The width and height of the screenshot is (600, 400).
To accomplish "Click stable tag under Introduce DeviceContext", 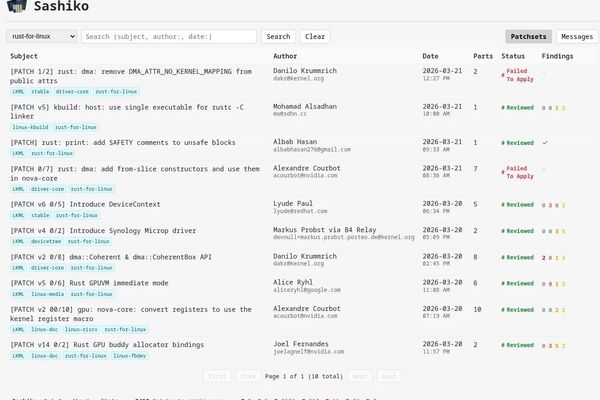I will [40, 215].
